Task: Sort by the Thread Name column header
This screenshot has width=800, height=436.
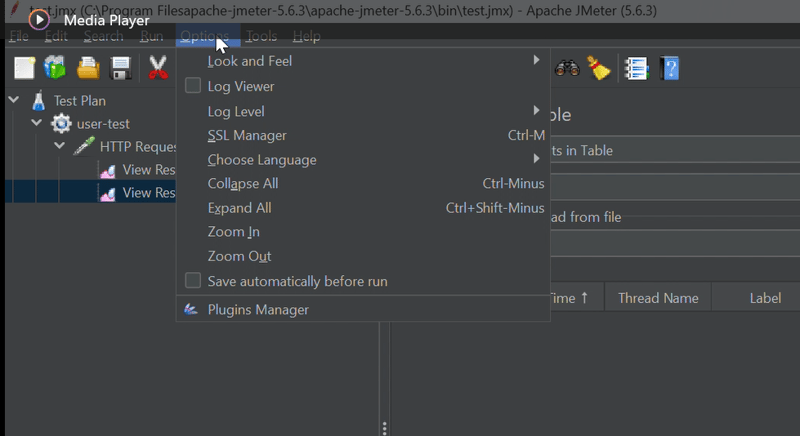Action: coord(658,298)
